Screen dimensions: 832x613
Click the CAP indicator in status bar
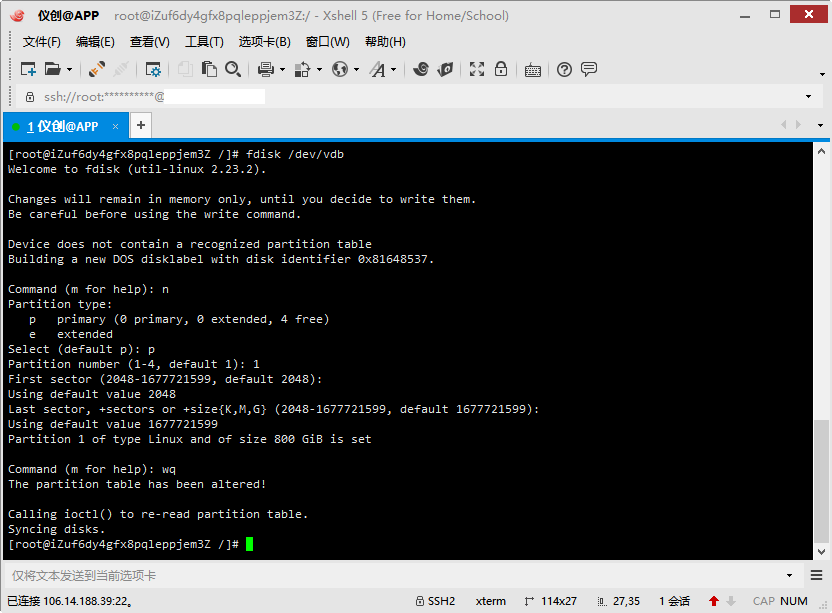coord(764,601)
